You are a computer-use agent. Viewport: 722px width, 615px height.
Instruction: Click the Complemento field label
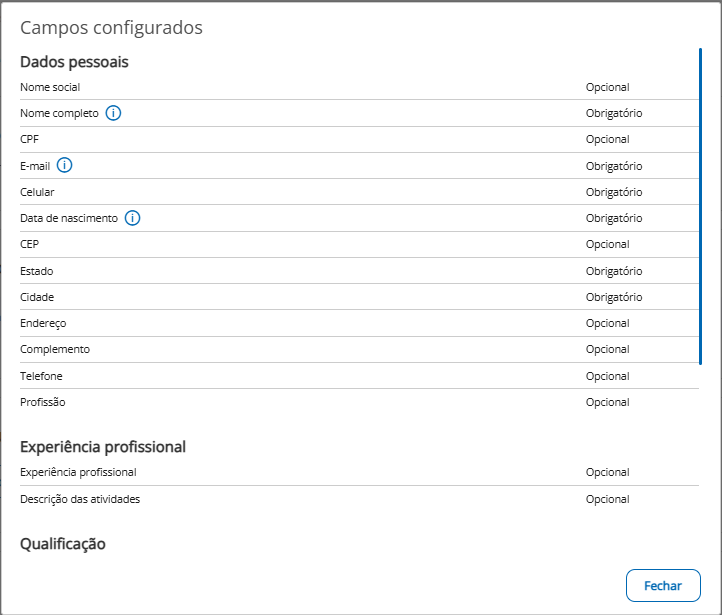tap(55, 349)
